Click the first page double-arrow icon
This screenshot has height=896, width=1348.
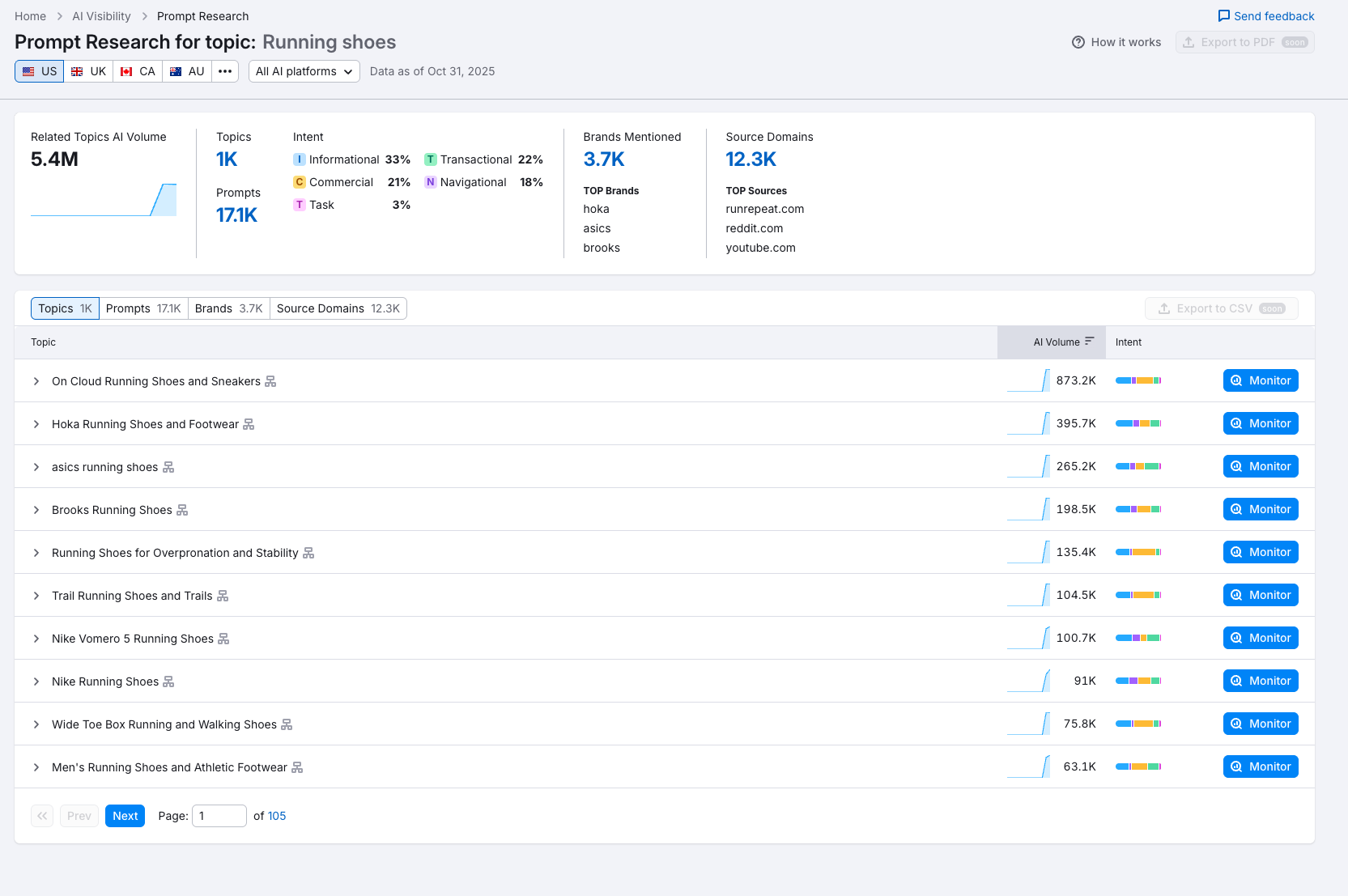tap(42, 816)
